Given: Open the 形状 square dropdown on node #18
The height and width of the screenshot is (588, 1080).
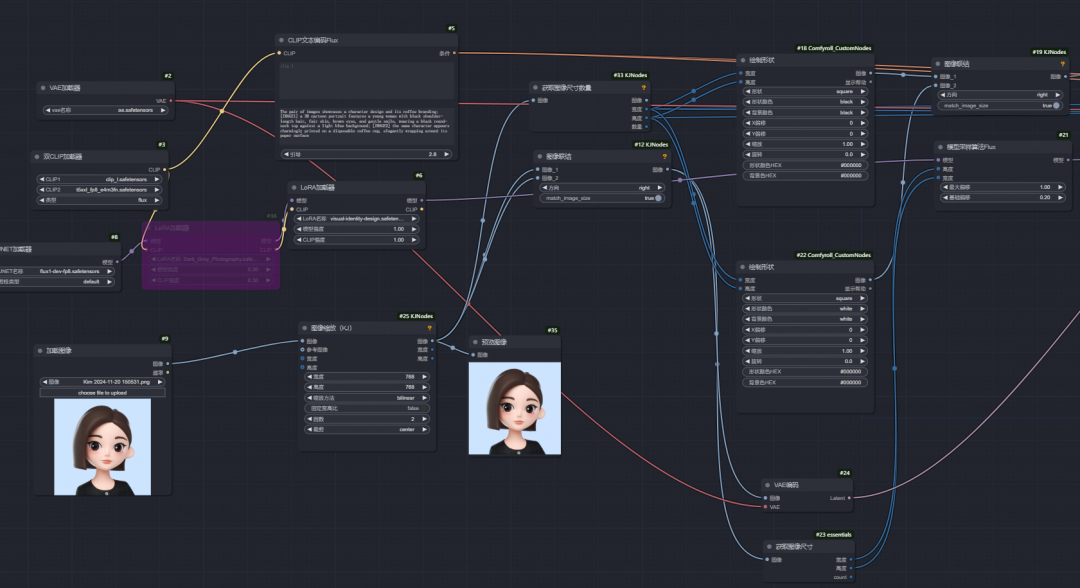Looking at the screenshot, I should (805, 92).
